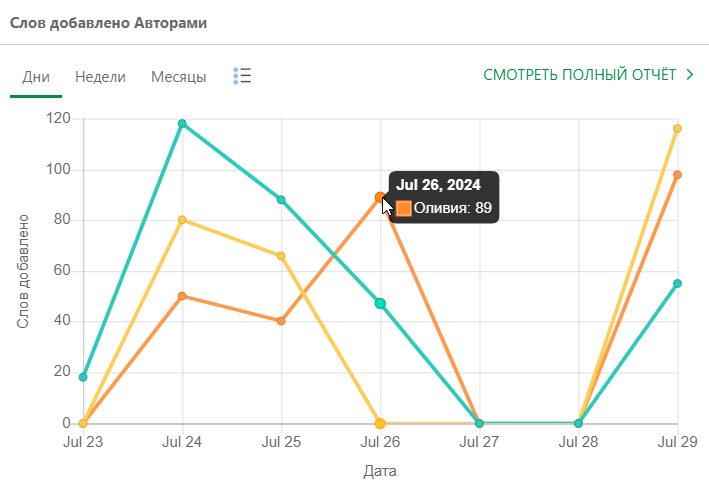Viewport: 709px width, 494px height.
Task: Open the Месяцы tab
Action: click(179, 77)
